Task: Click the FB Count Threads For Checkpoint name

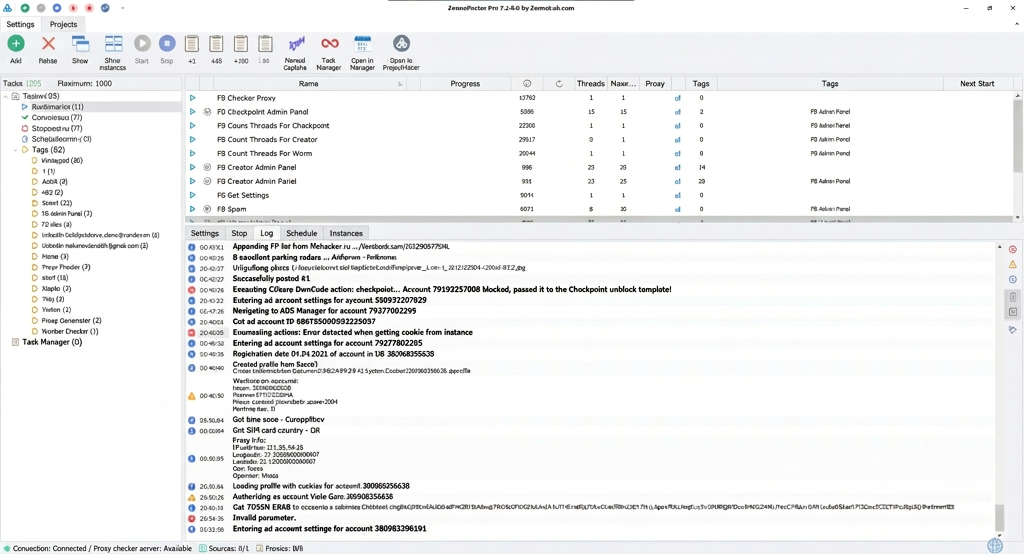Action: 273,125
